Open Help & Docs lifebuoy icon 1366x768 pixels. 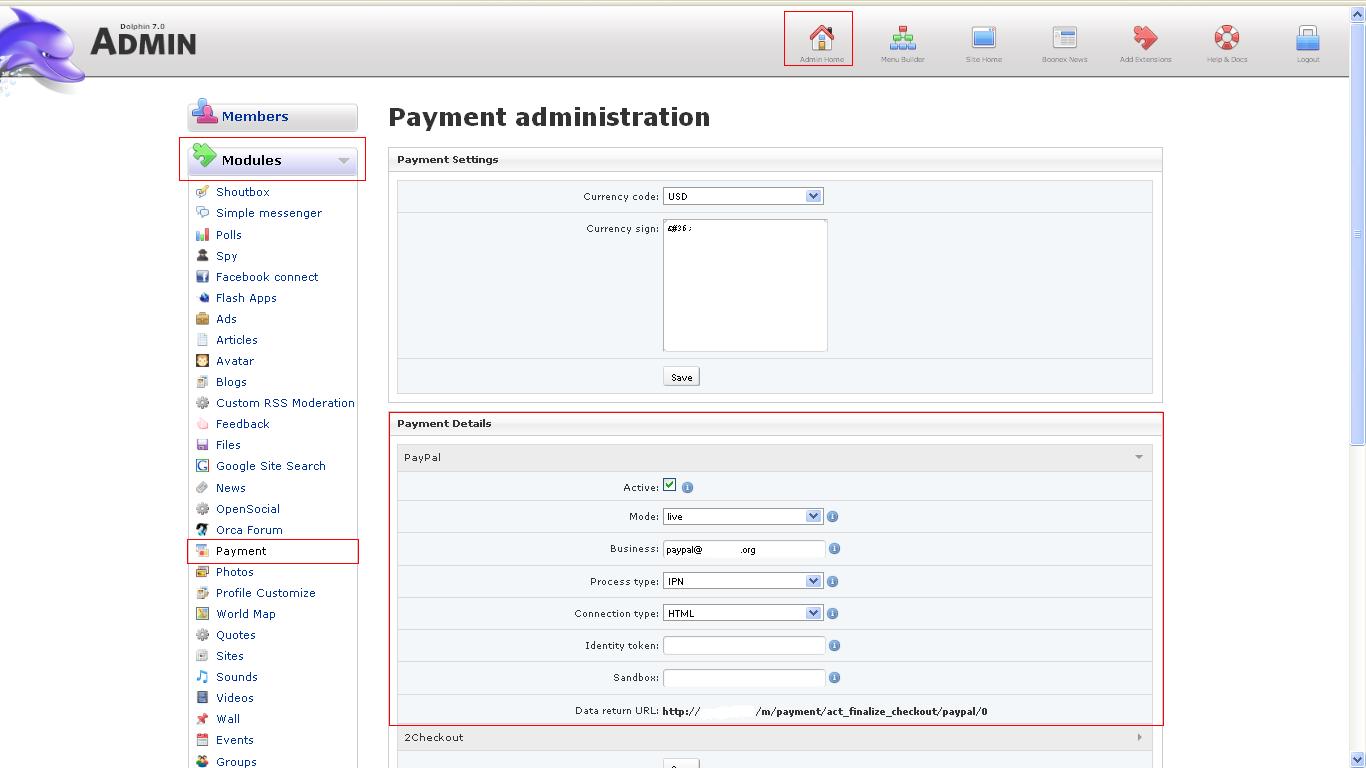(x=1226, y=40)
